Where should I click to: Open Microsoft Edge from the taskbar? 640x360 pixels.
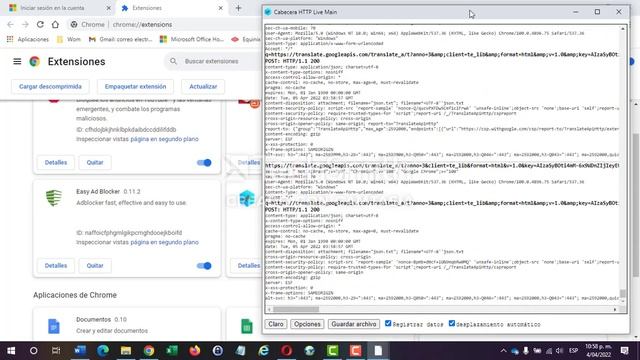pos(103,351)
